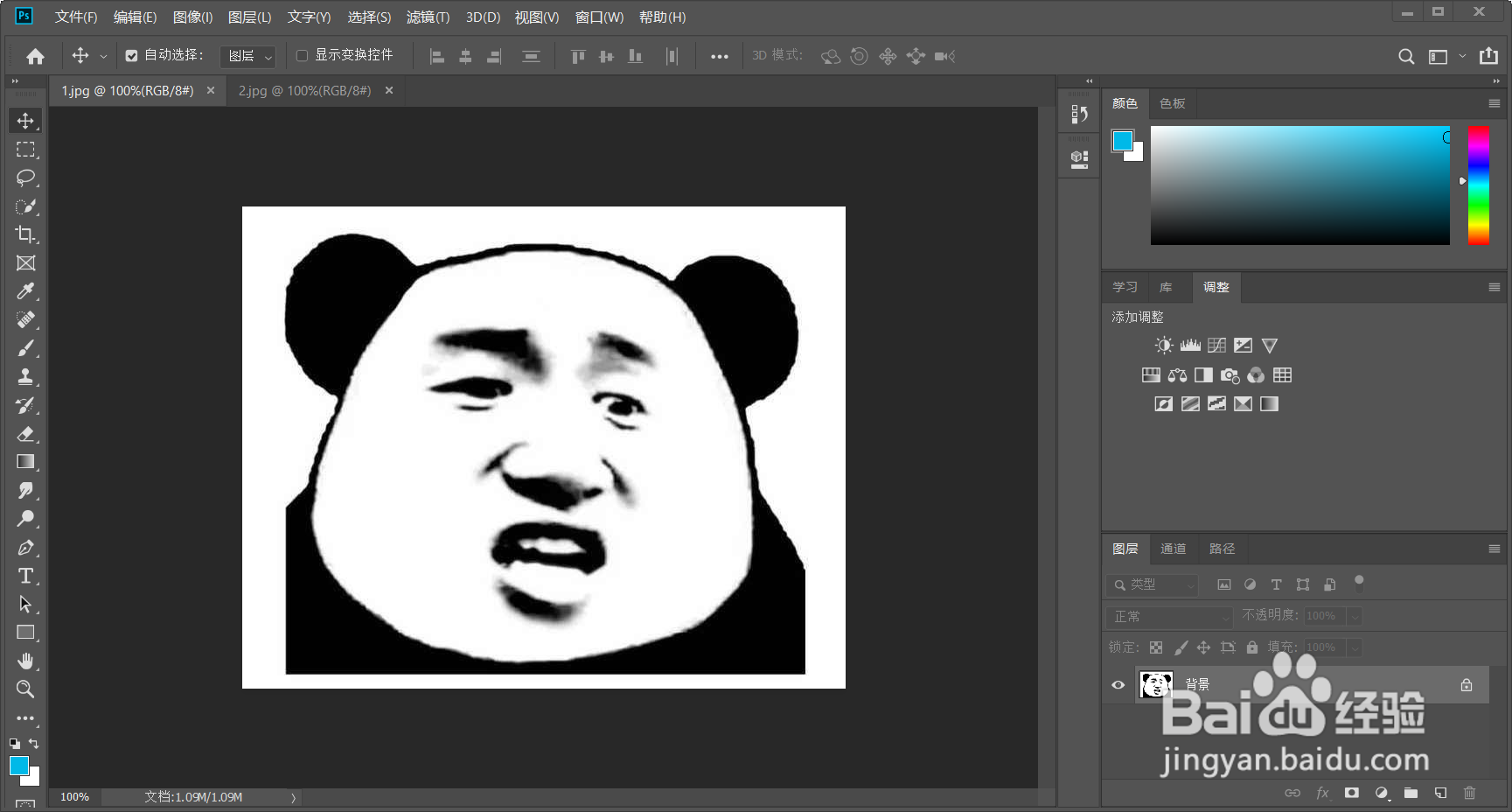The image size is (1512, 812).
Task: Select the Gradient tool
Action: [25, 462]
